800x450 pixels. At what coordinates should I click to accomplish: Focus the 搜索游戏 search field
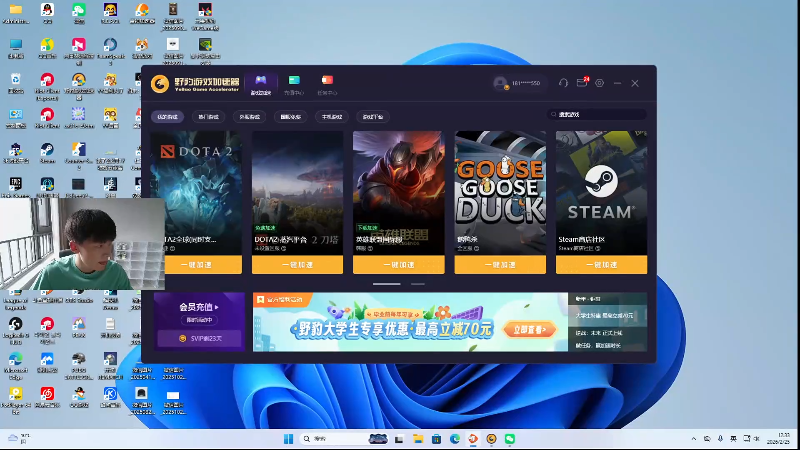[x=597, y=114]
